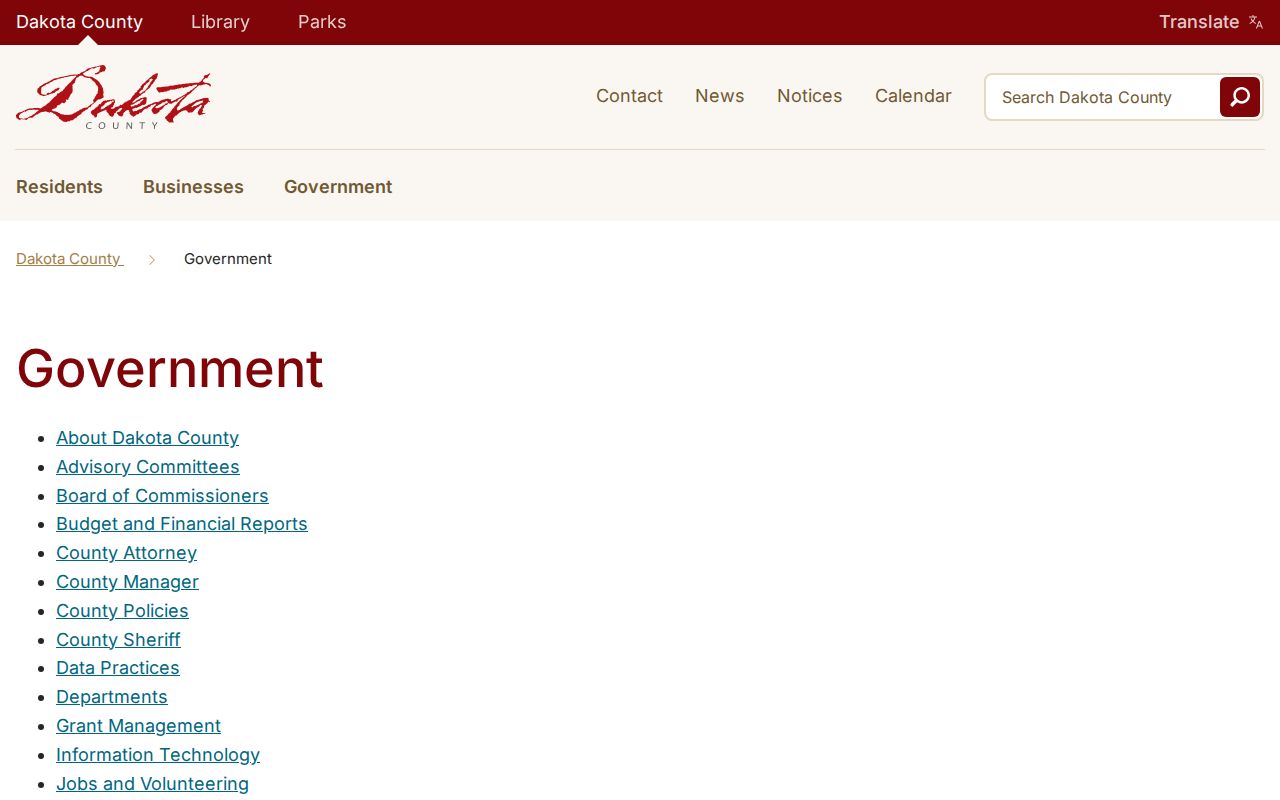This screenshot has width=1280, height=800.
Task: Open the Government menu
Action: (x=338, y=187)
